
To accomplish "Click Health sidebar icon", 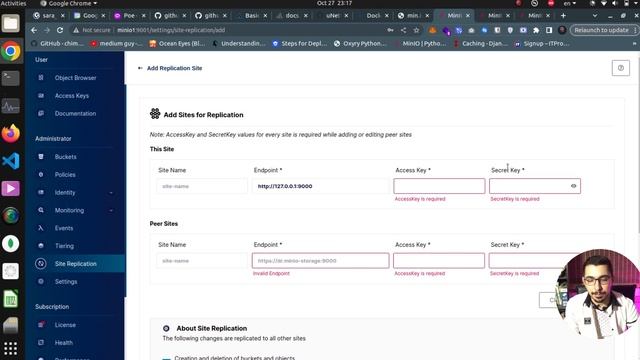I will point(41,343).
